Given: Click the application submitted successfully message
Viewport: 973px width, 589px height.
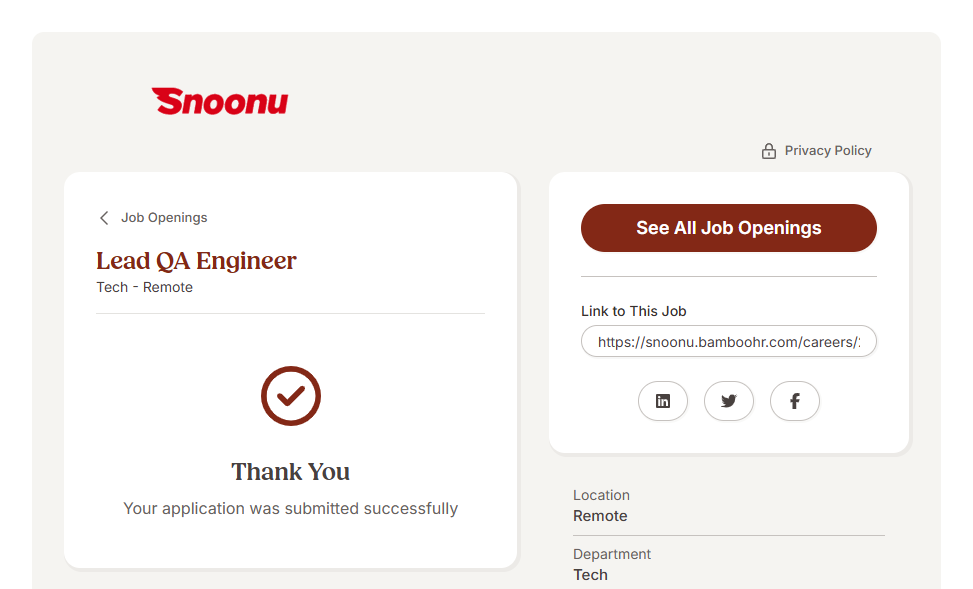Looking at the screenshot, I should click(291, 509).
